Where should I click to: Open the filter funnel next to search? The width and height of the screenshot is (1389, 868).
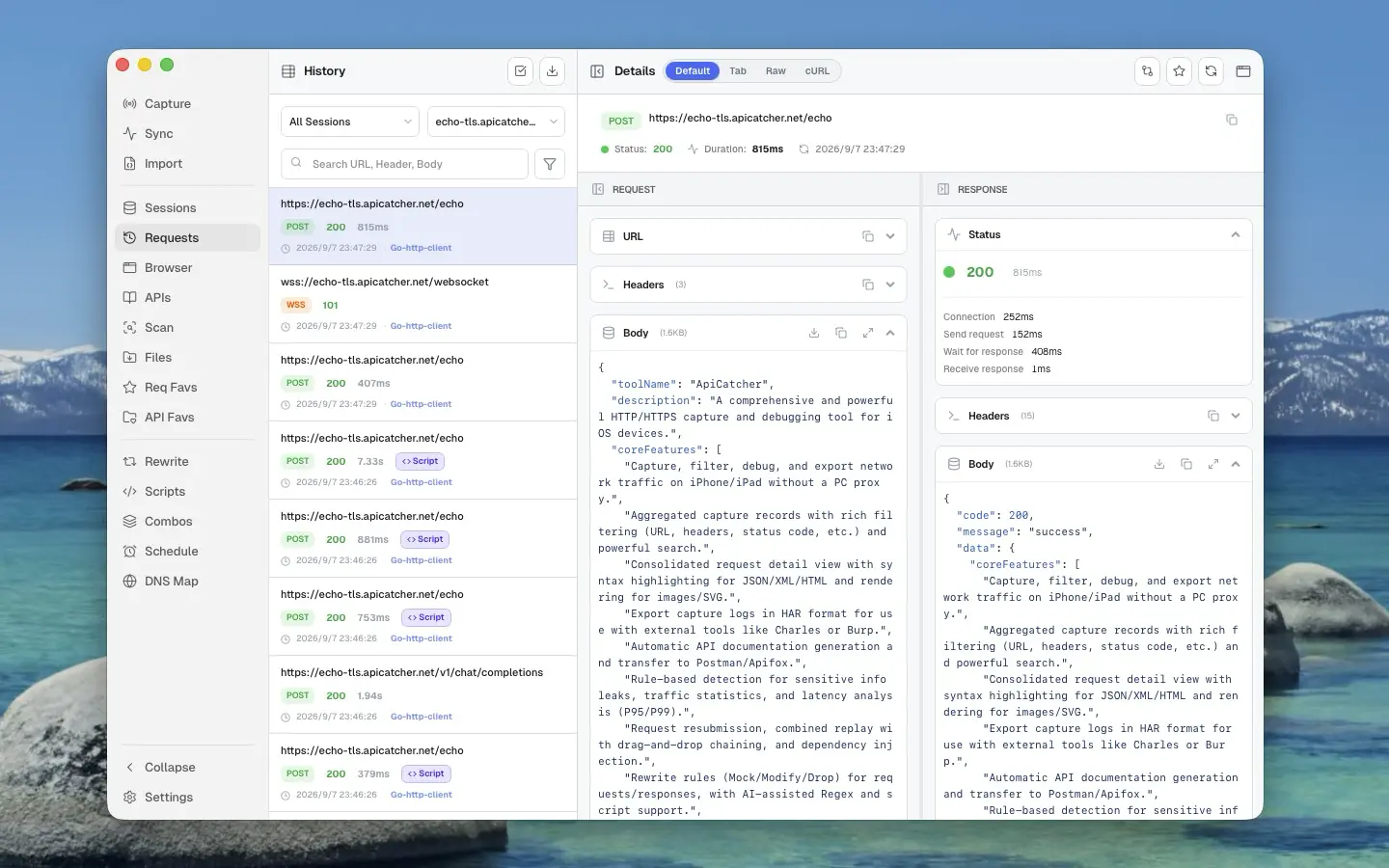pos(550,164)
